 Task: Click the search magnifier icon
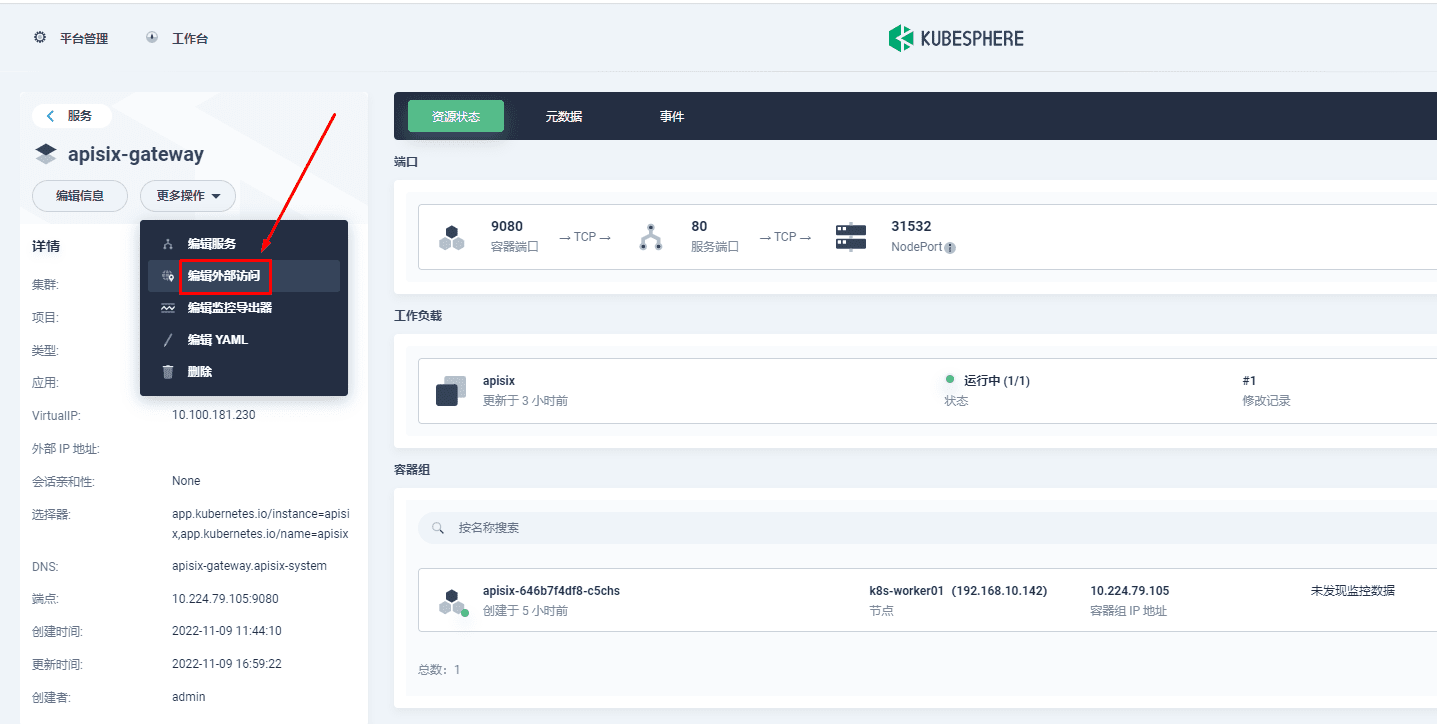click(x=438, y=527)
